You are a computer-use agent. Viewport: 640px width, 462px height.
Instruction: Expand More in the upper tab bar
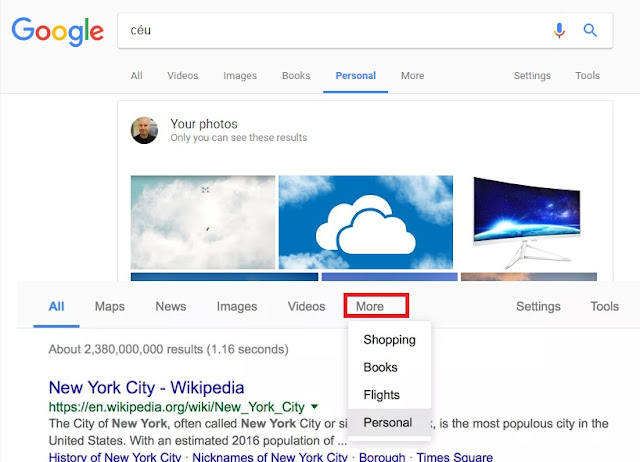tap(412, 76)
